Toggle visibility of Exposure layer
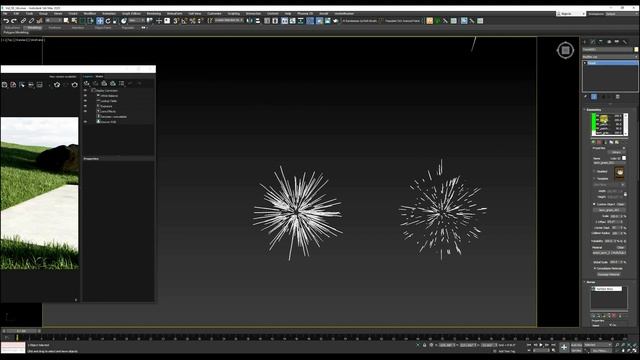The height and width of the screenshot is (360, 640). tap(85, 106)
